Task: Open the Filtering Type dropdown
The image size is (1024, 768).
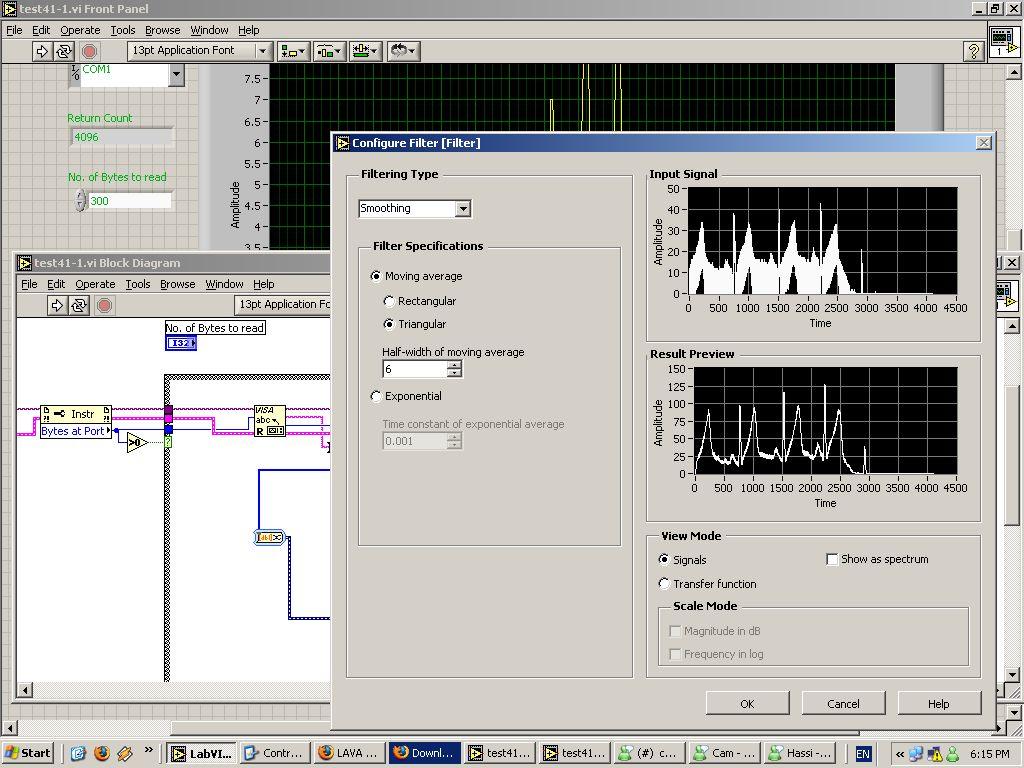Action: coord(463,208)
